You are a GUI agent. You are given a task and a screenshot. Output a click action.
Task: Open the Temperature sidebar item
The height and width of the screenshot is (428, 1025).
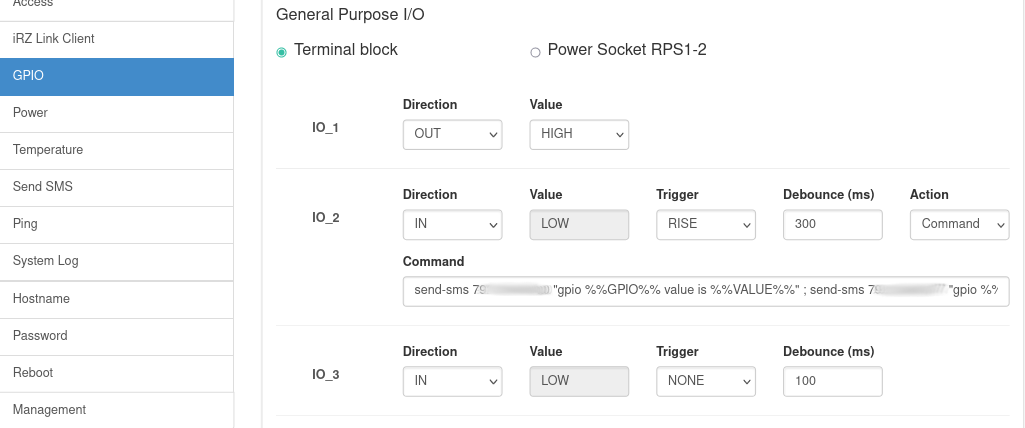(48, 150)
